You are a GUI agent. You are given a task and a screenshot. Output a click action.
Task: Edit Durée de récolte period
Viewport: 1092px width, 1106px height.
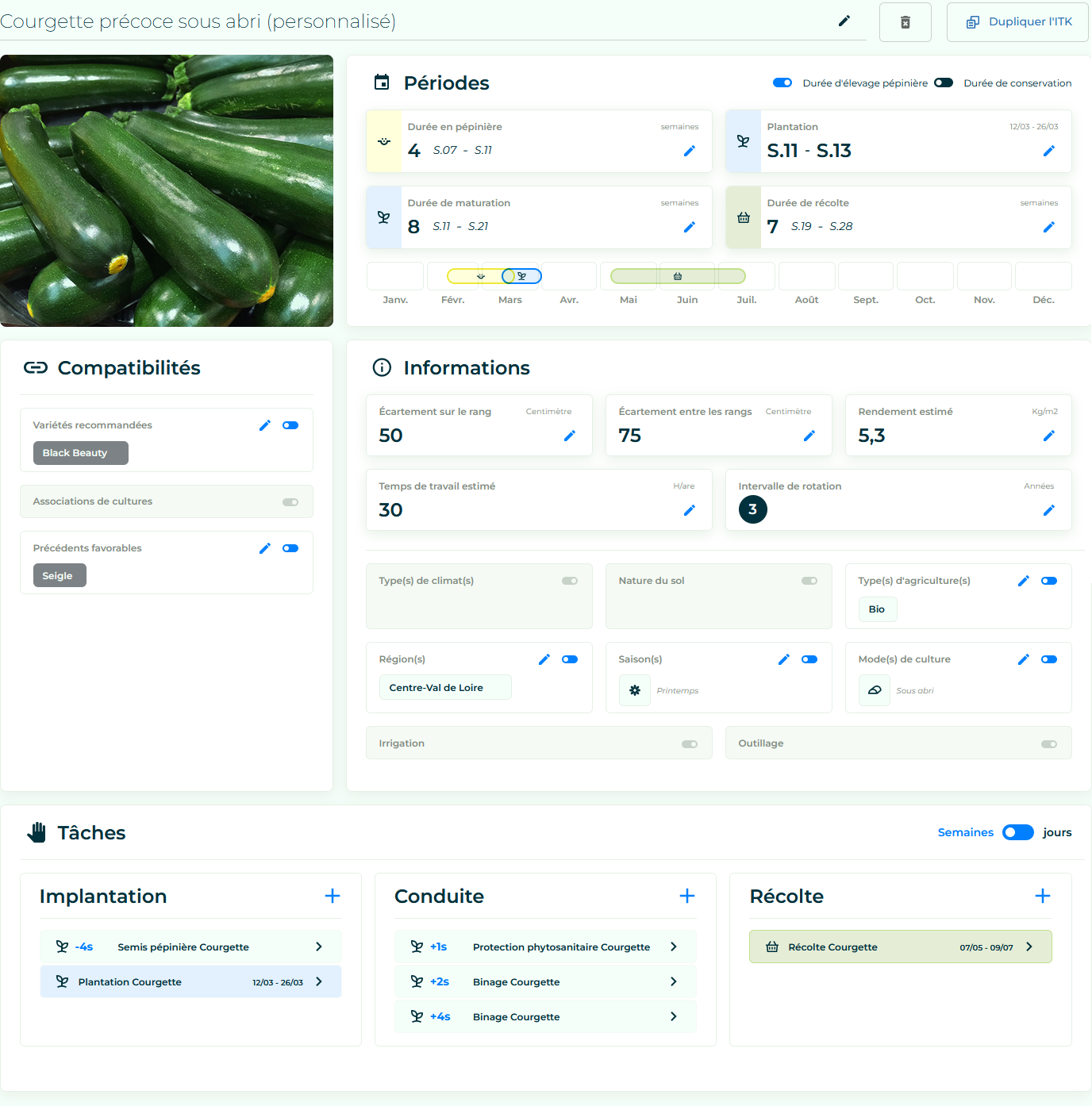coord(1049,227)
